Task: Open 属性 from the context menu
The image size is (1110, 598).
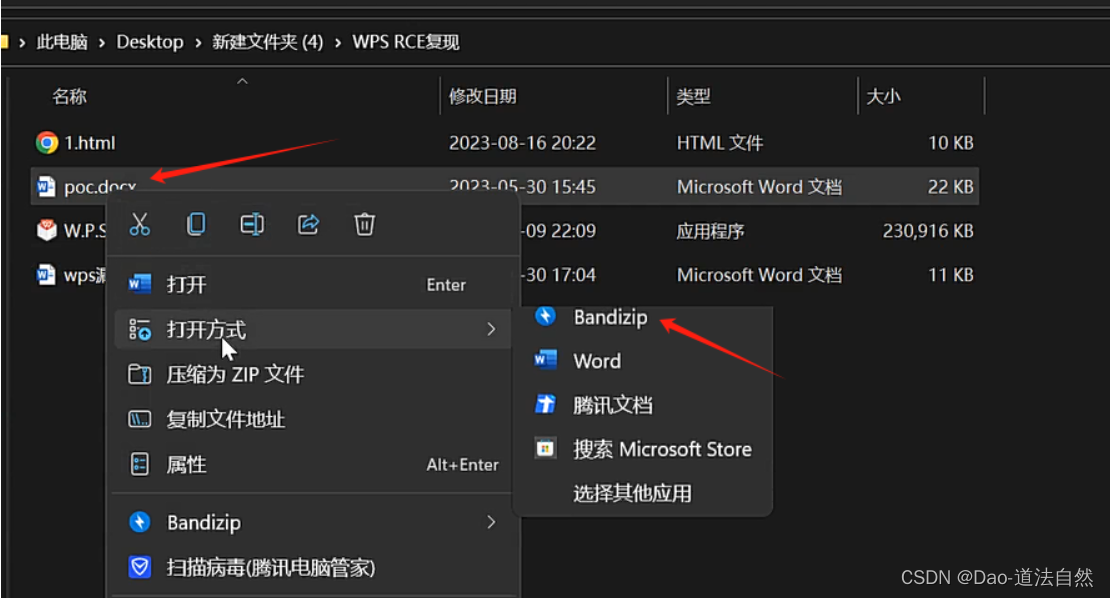Action: tap(312, 464)
